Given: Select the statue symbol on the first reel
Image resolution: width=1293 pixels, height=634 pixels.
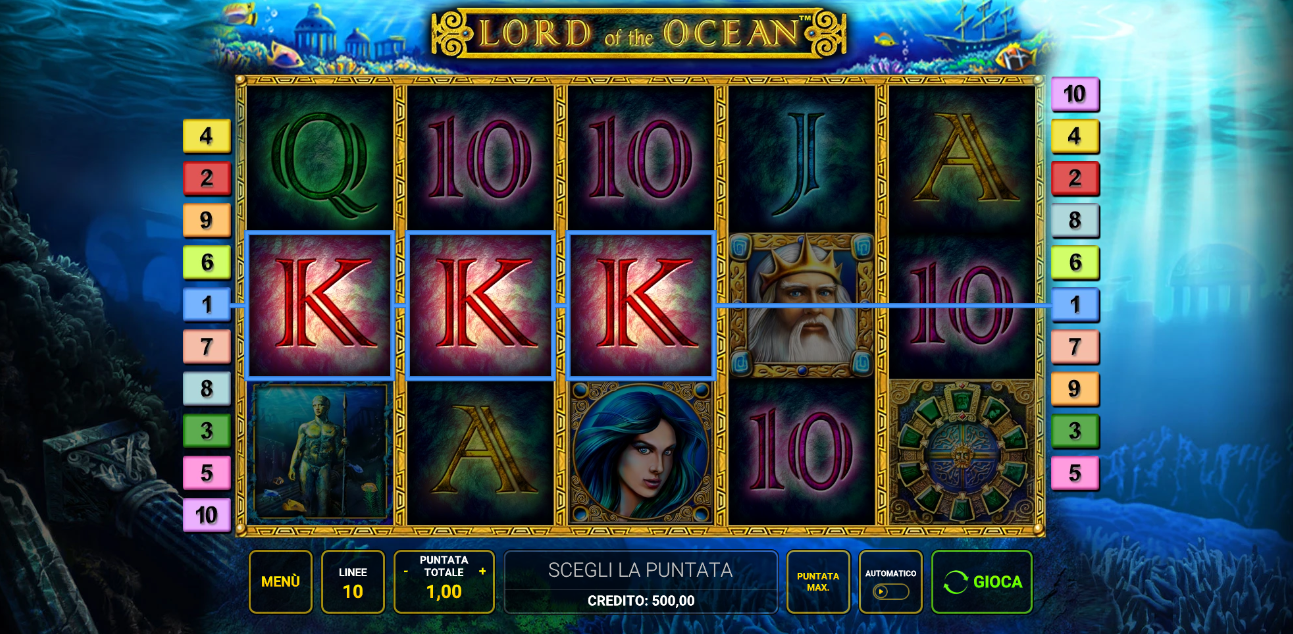Looking at the screenshot, I should [319, 452].
